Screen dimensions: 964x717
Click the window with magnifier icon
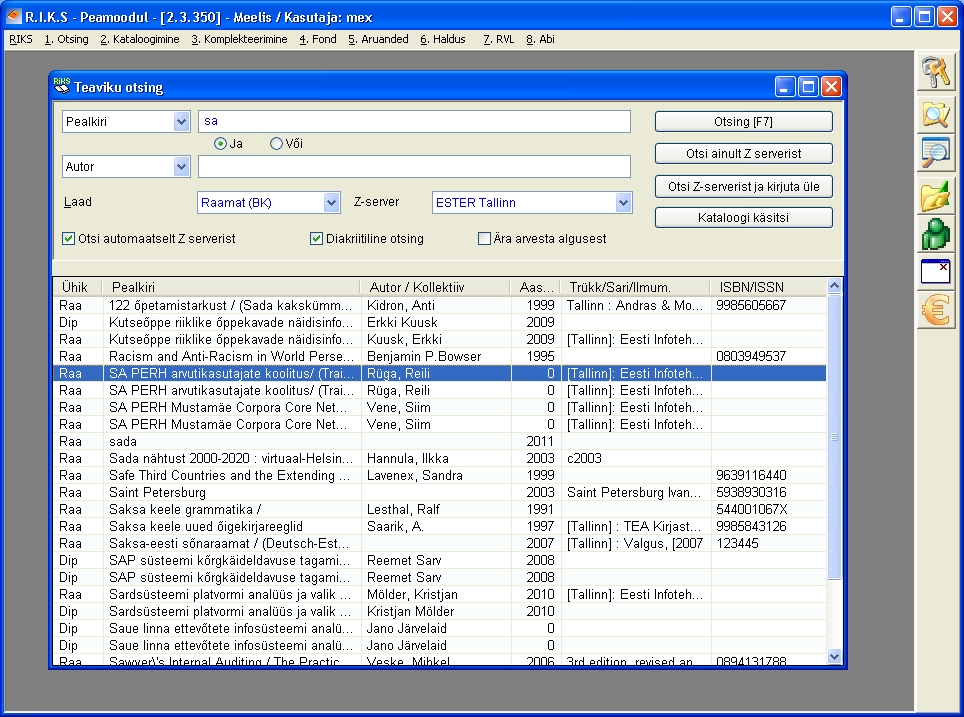(x=937, y=154)
